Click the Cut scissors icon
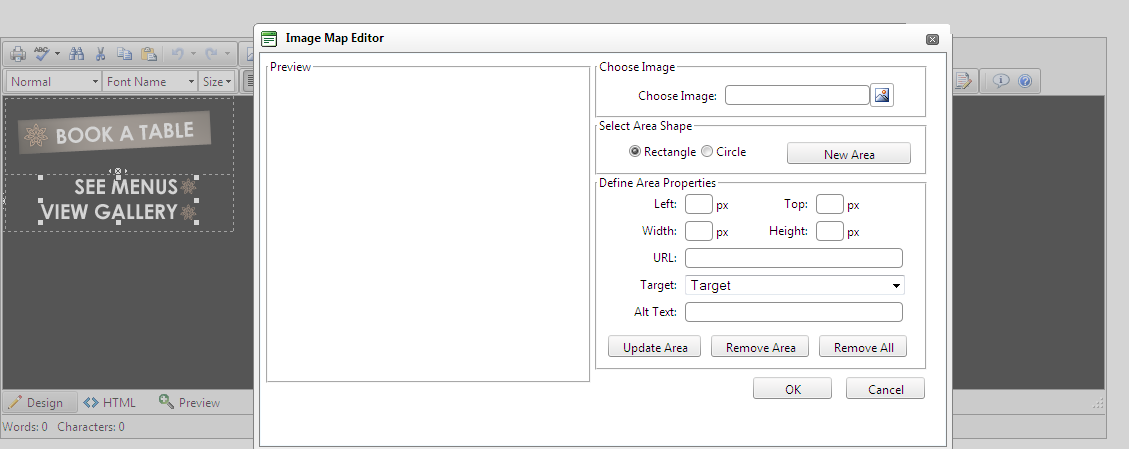 pyautogui.click(x=101, y=54)
